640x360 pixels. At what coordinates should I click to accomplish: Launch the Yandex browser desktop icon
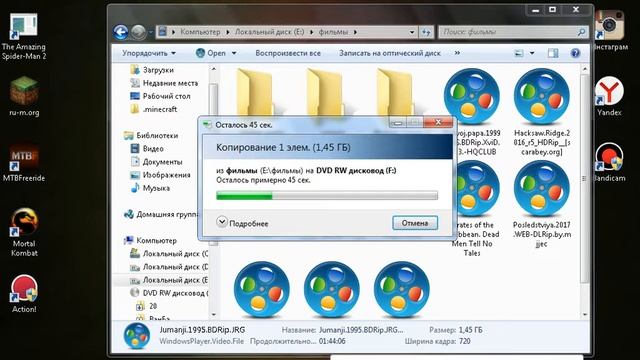click(x=609, y=96)
